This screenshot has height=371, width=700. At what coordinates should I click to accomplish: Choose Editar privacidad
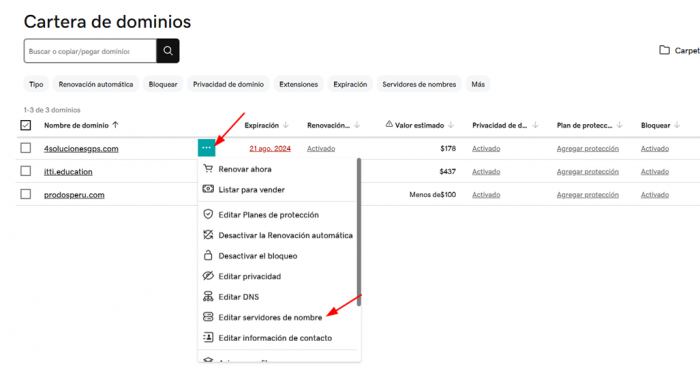250,276
